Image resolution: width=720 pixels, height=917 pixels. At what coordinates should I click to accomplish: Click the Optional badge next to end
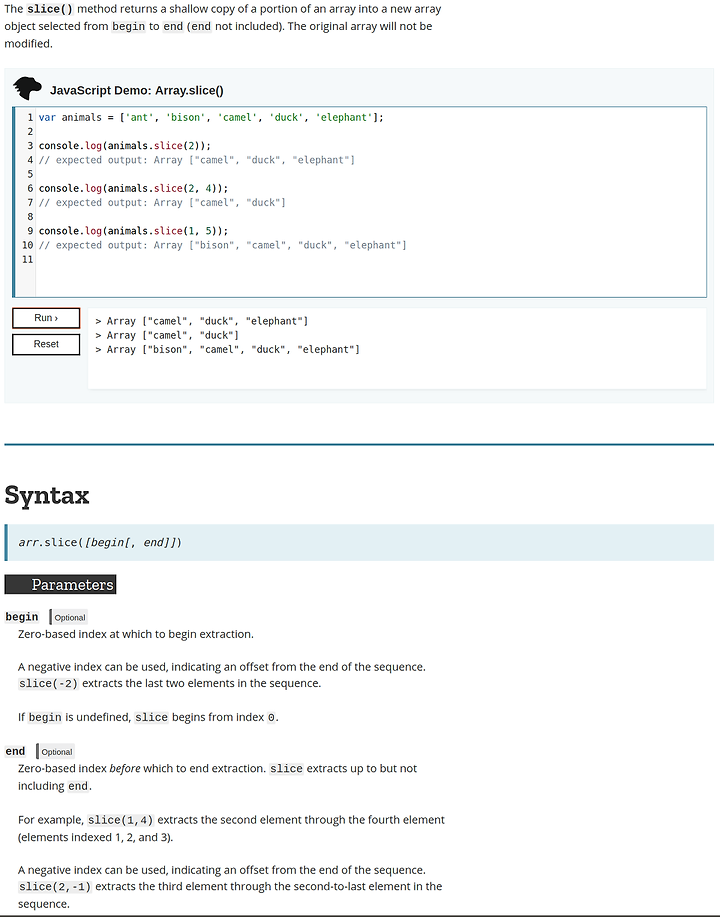coord(56,752)
